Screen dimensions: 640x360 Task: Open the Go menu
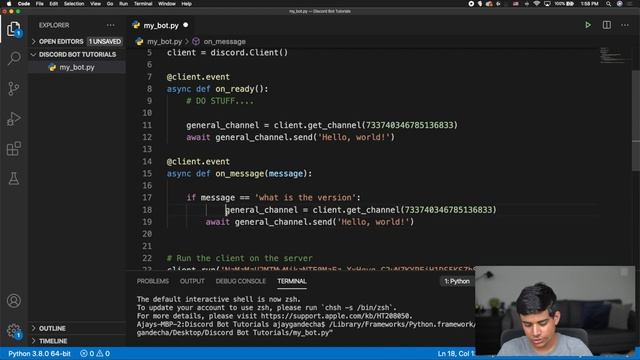[x=110, y=4]
